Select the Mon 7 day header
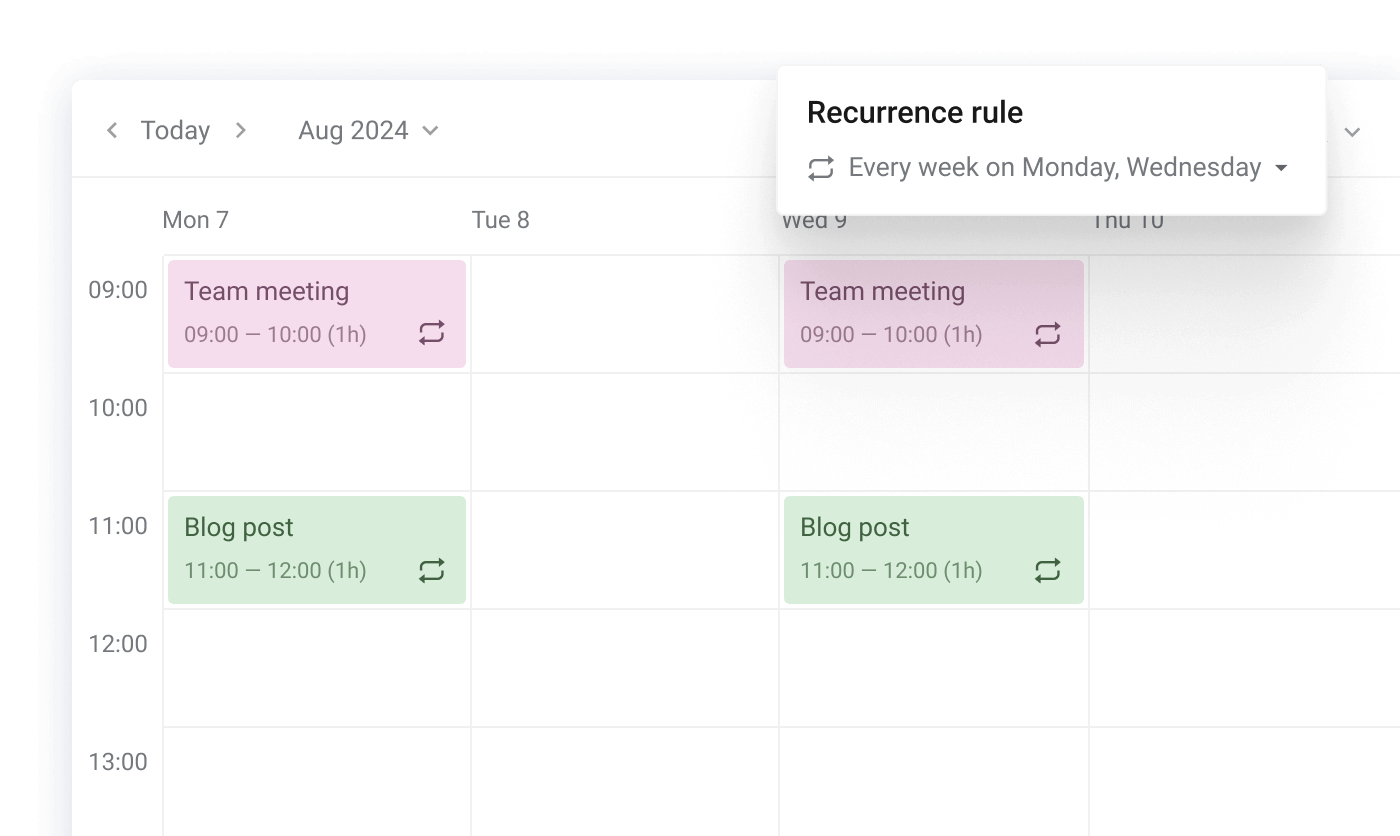 (196, 219)
